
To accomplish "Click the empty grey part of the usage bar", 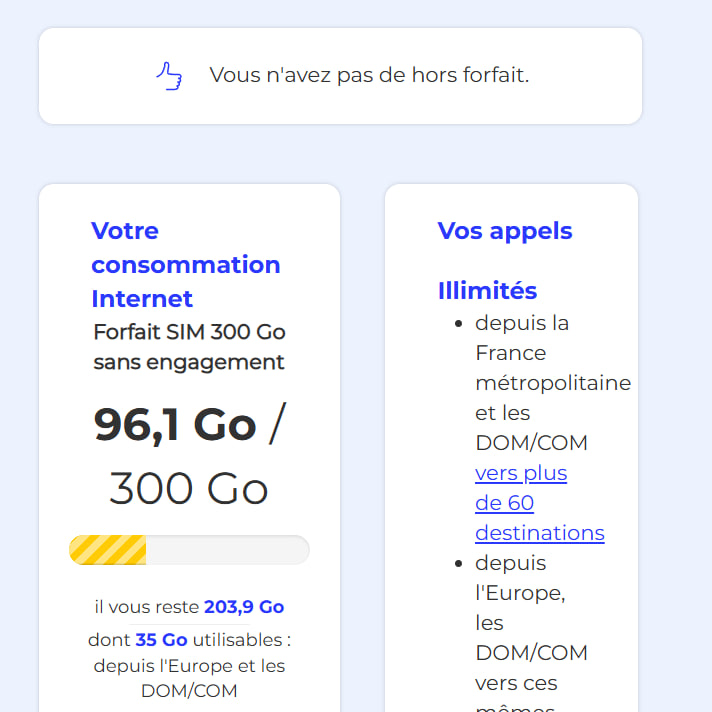I will pos(226,550).
